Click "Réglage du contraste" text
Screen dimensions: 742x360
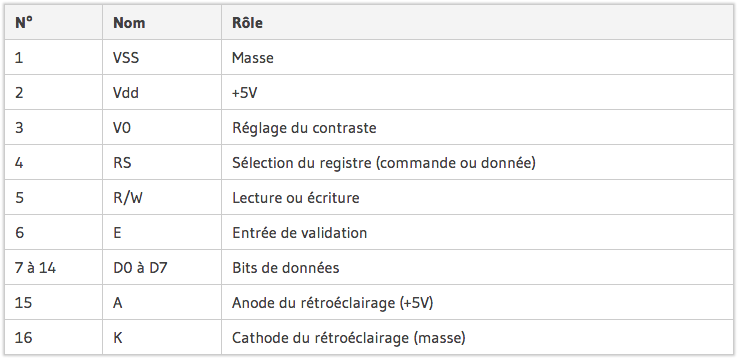(x=304, y=128)
